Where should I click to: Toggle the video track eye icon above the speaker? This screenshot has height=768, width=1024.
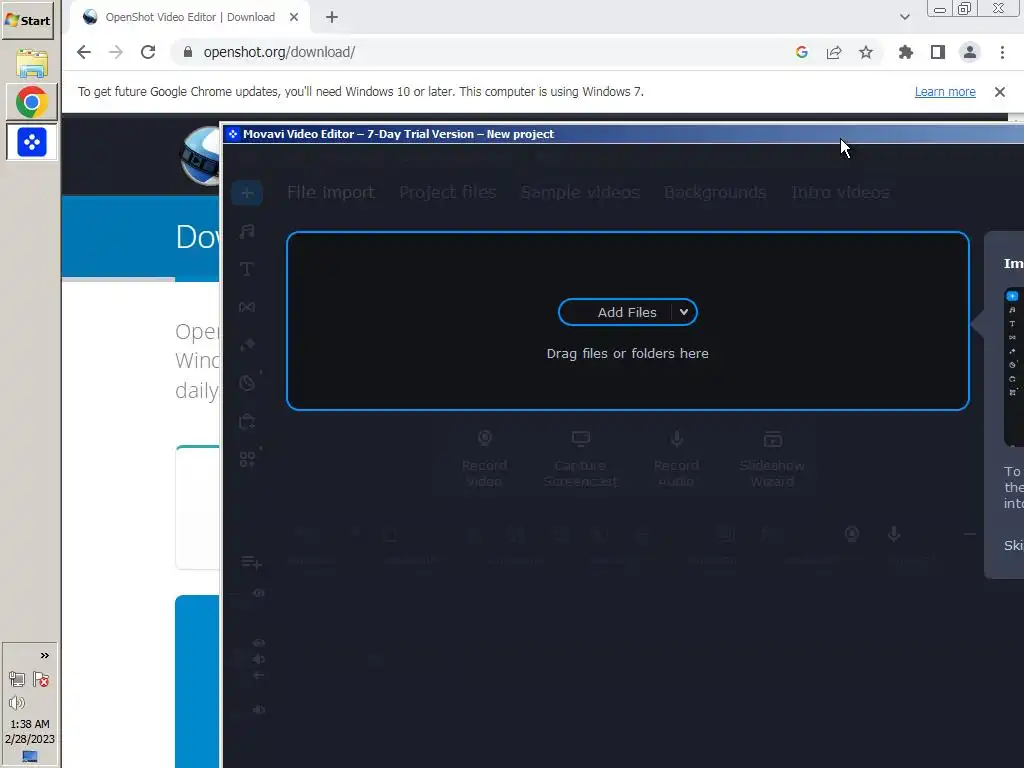[x=259, y=643]
